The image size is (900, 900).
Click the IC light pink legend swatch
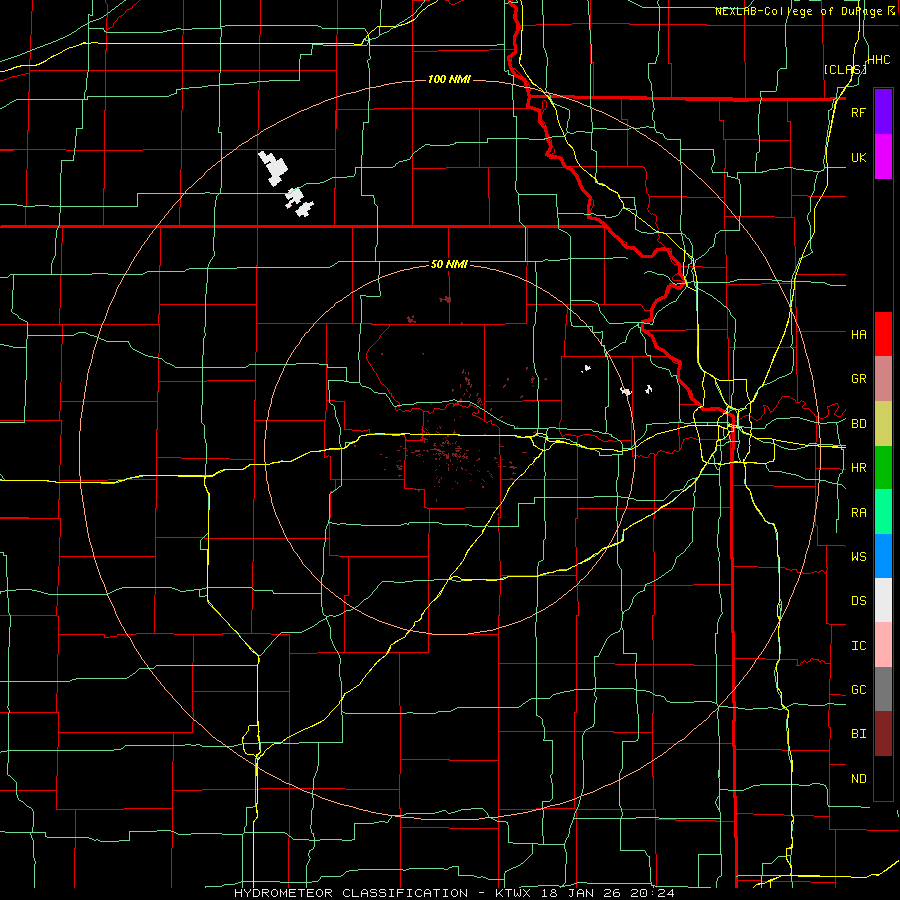883,645
